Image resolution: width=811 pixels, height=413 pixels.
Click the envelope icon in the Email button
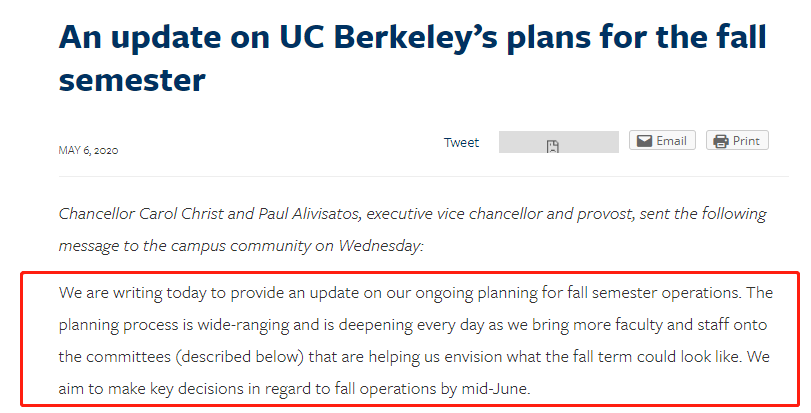(x=644, y=141)
